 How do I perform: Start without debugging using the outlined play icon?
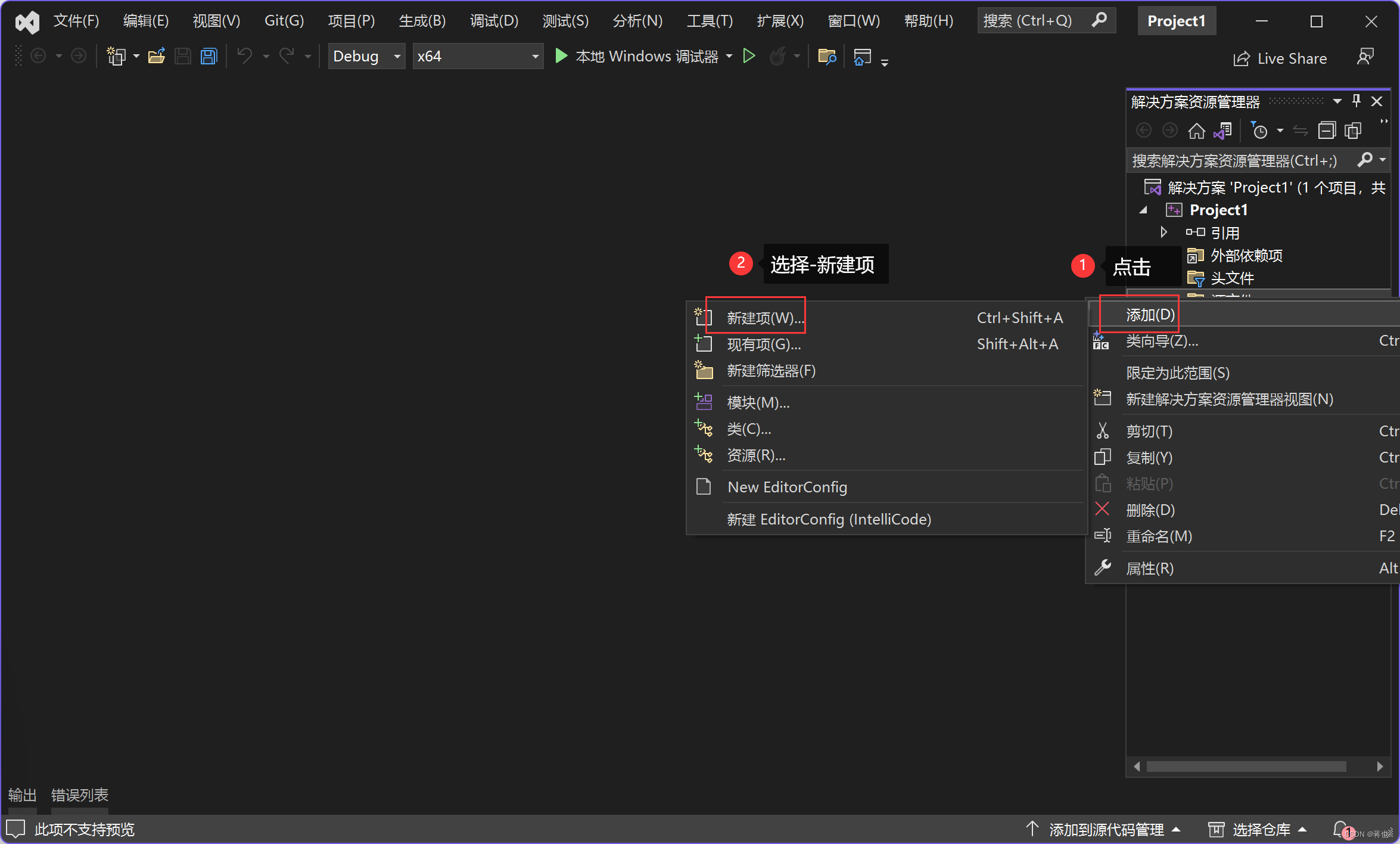point(749,56)
